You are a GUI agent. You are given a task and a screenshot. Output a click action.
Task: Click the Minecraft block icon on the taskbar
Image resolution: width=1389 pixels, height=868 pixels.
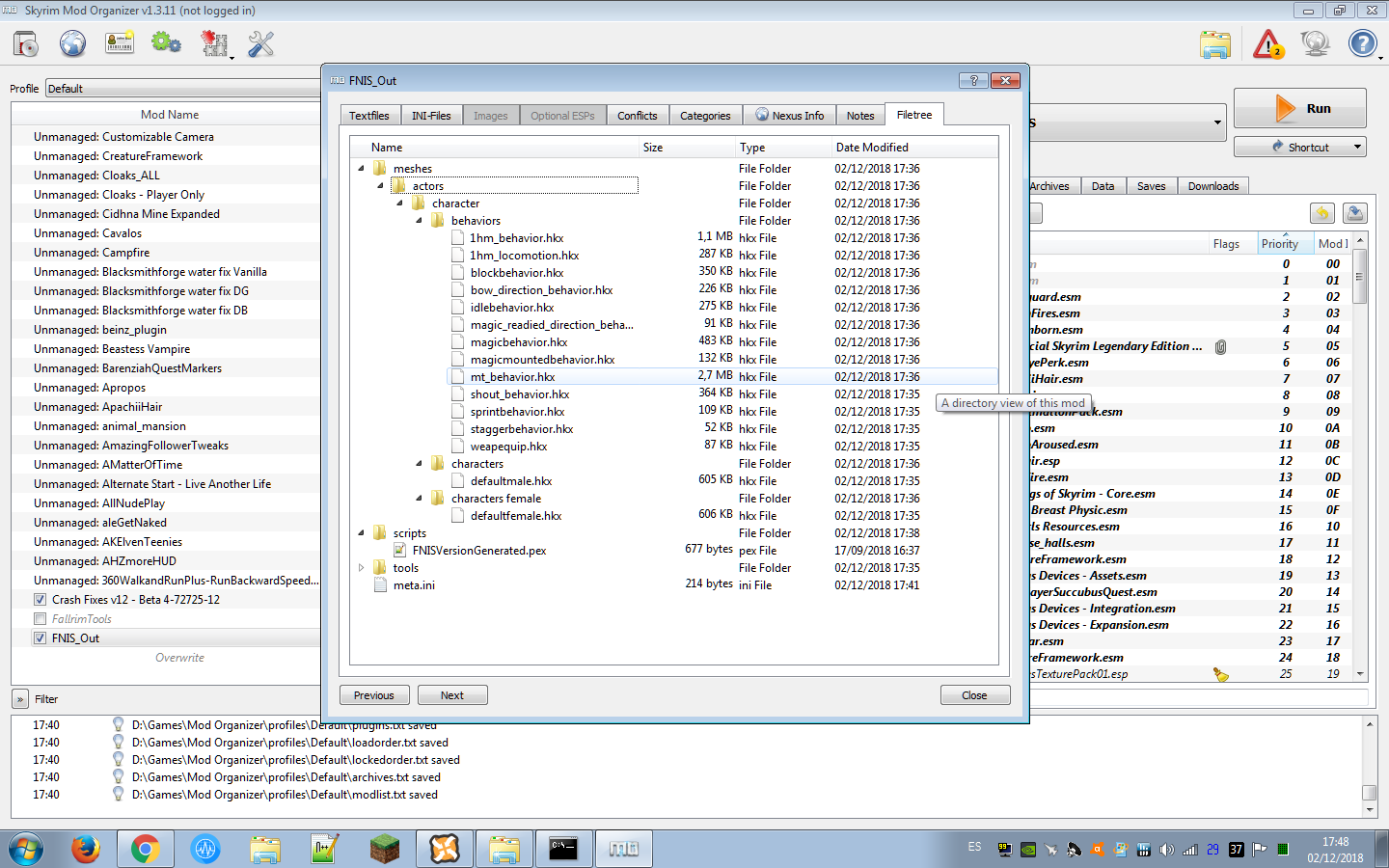[385, 849]
